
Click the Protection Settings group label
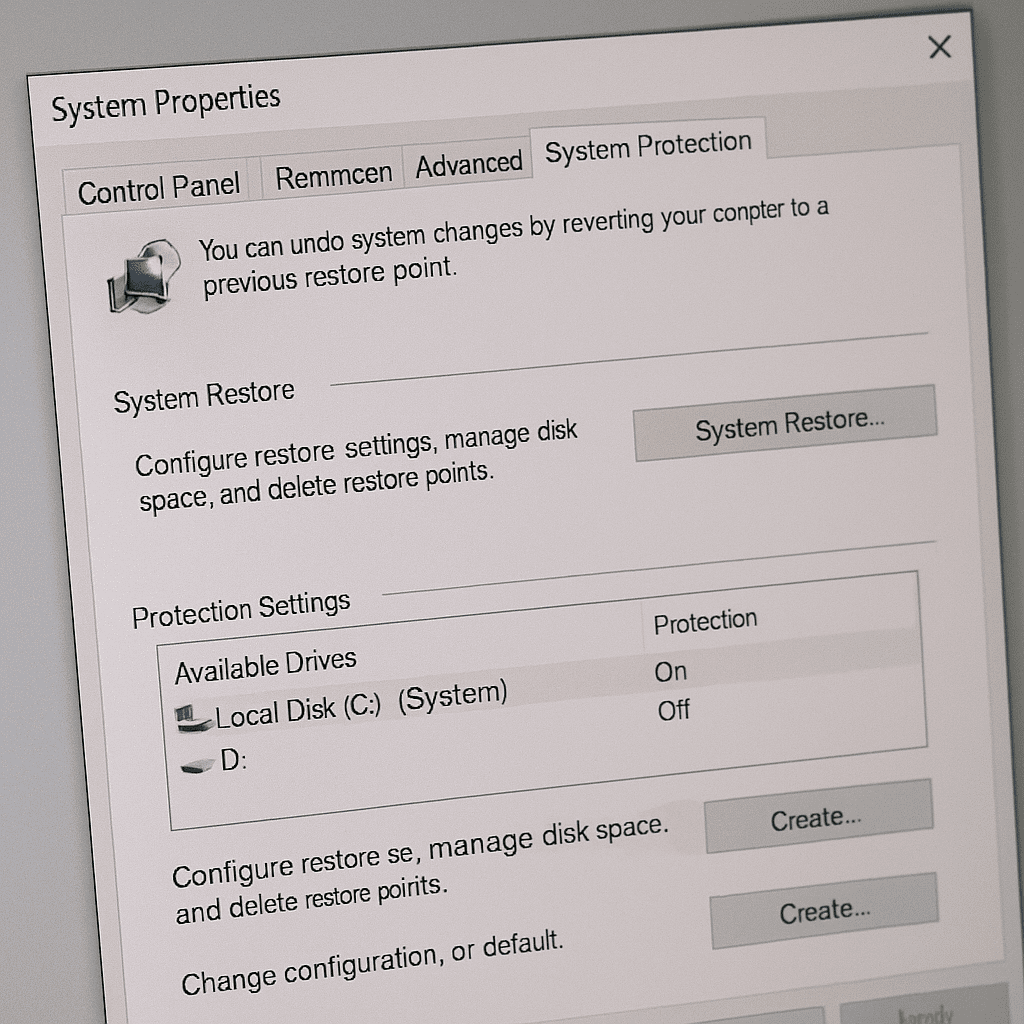tap(241, 609)
